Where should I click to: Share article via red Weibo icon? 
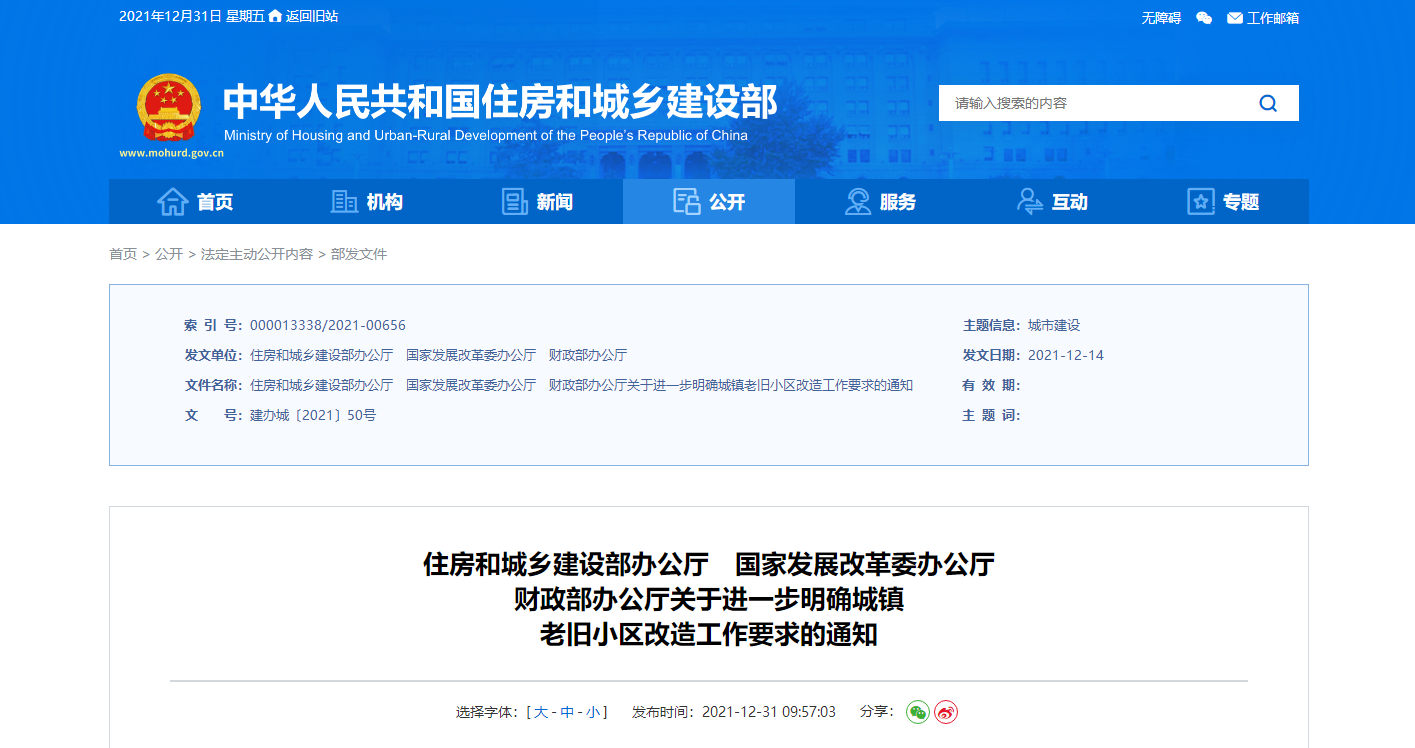tap(946, 712)
